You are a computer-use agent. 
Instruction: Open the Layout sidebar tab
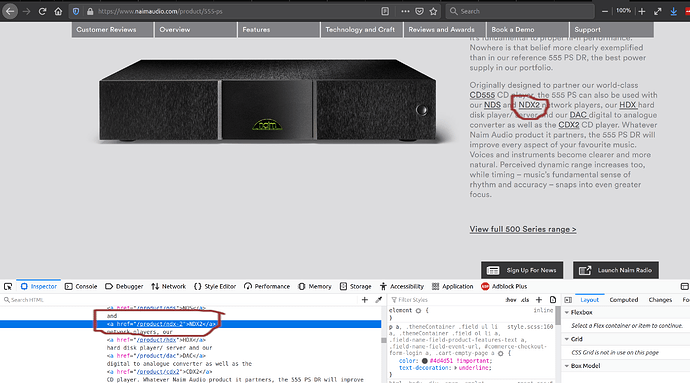590,300
